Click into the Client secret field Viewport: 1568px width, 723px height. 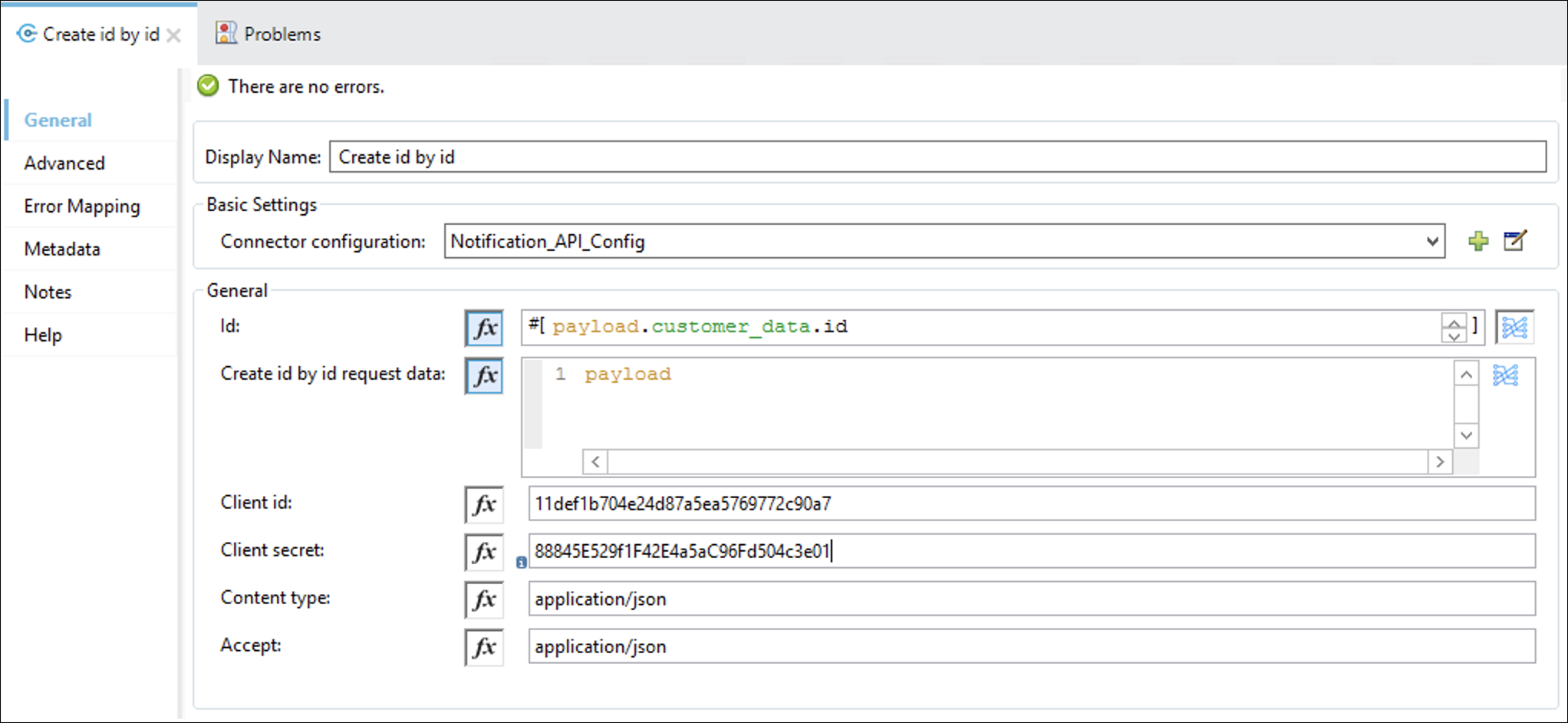pyautogui.click(x=1032, y=551)
